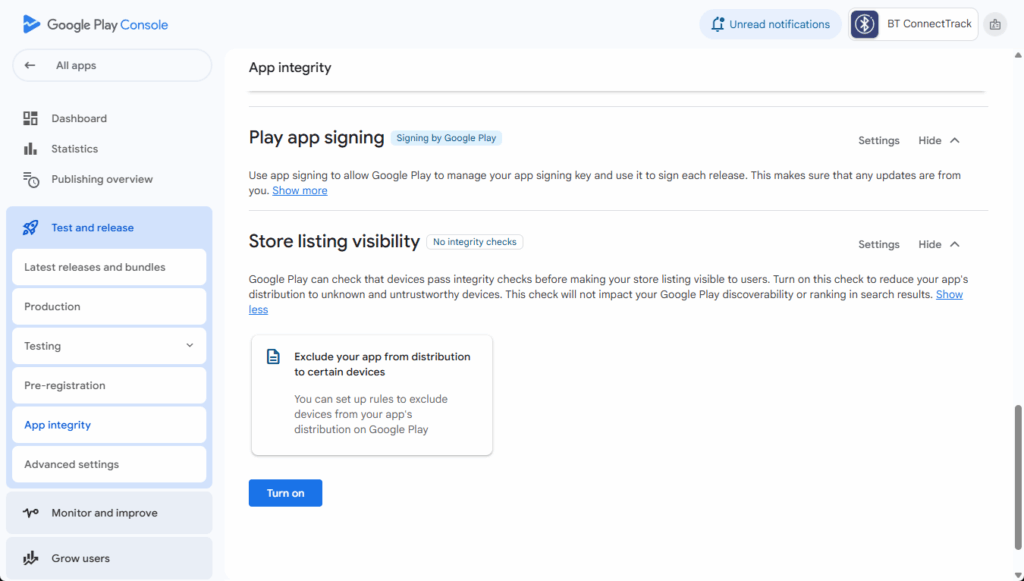Collapse Store listing visibility with Hide
Viewport: 1024px width, 581px height.
click(x=939, y=245)
